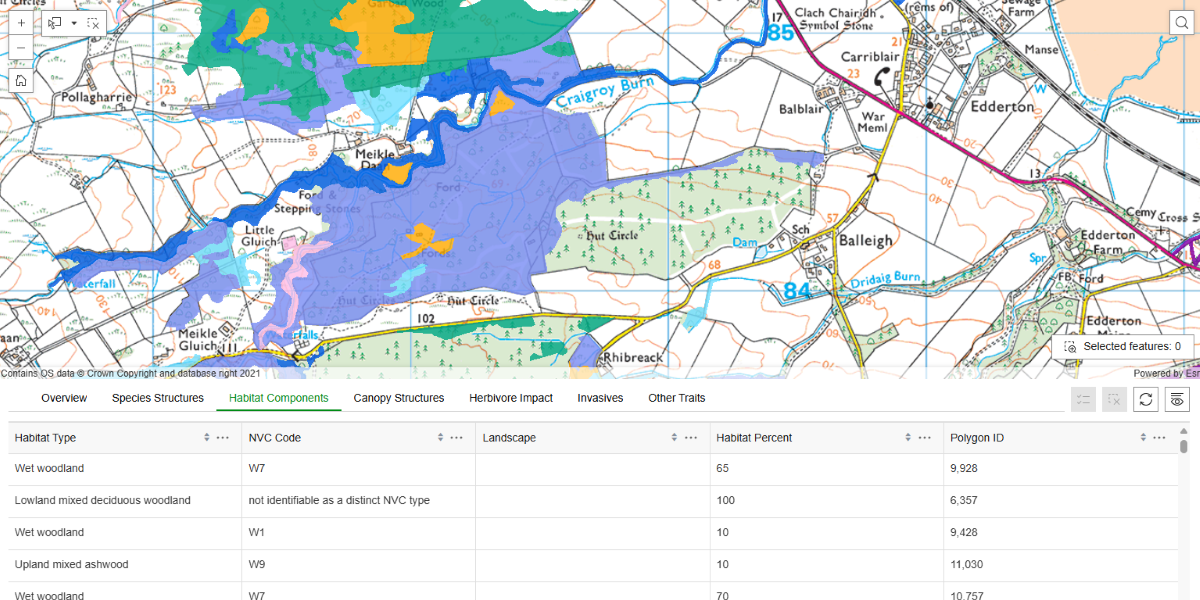Click the table vertical scrollbar thumb
The image size is (1200, 600).
point(1184,447)
